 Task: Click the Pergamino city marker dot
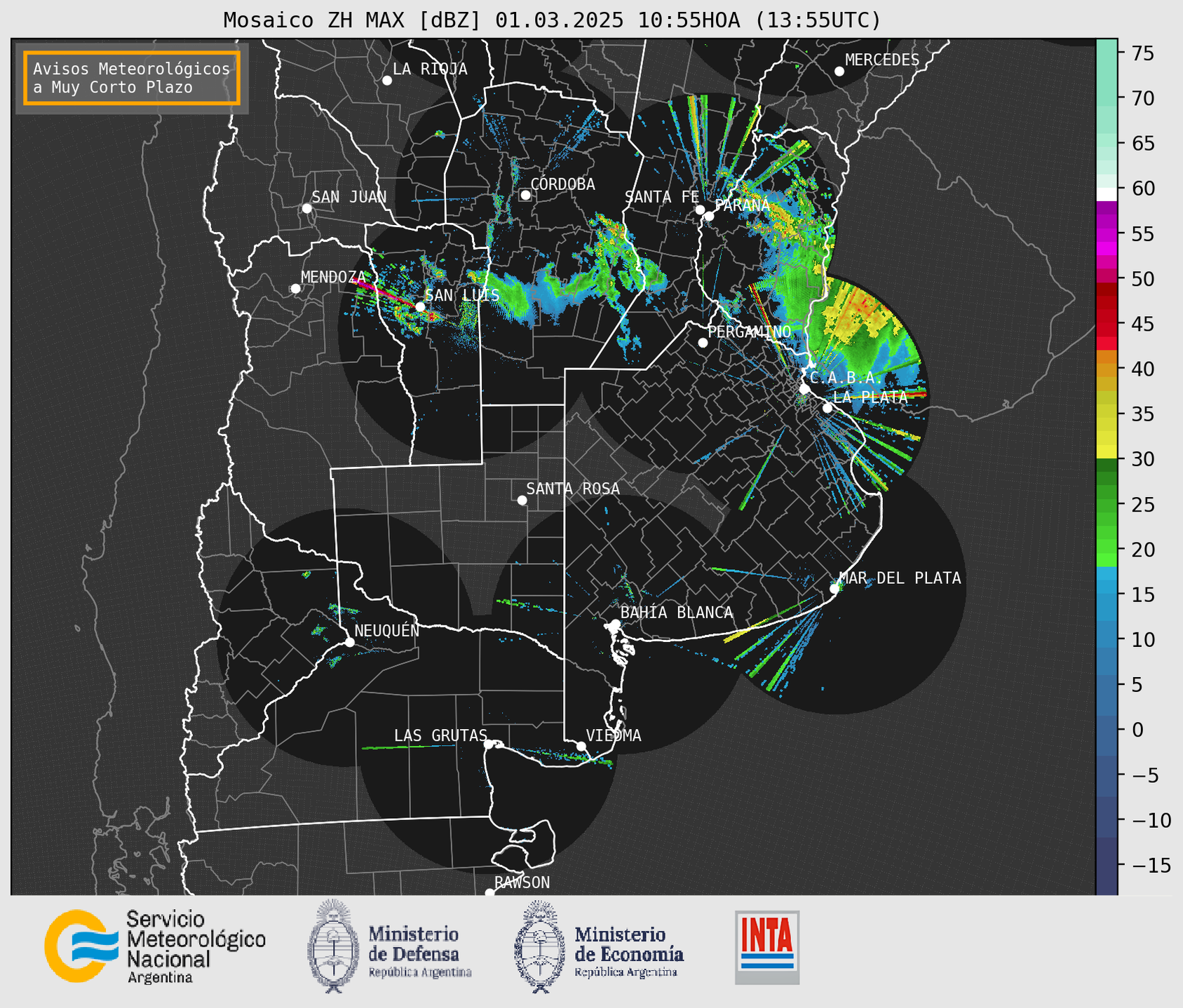pos(703,343)
